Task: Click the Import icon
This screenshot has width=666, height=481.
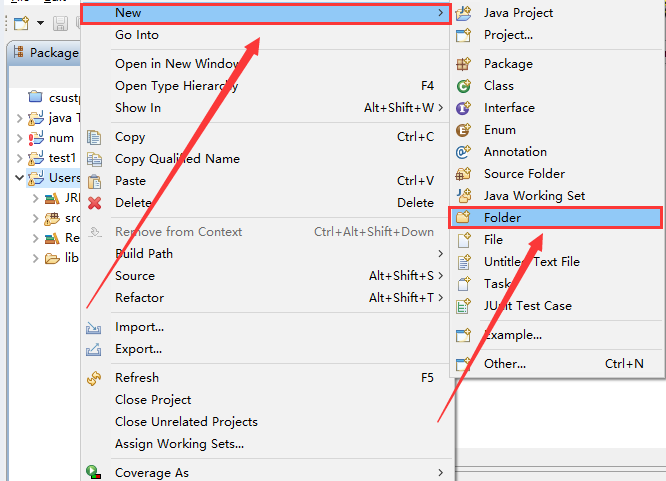Action: point(94,328)
